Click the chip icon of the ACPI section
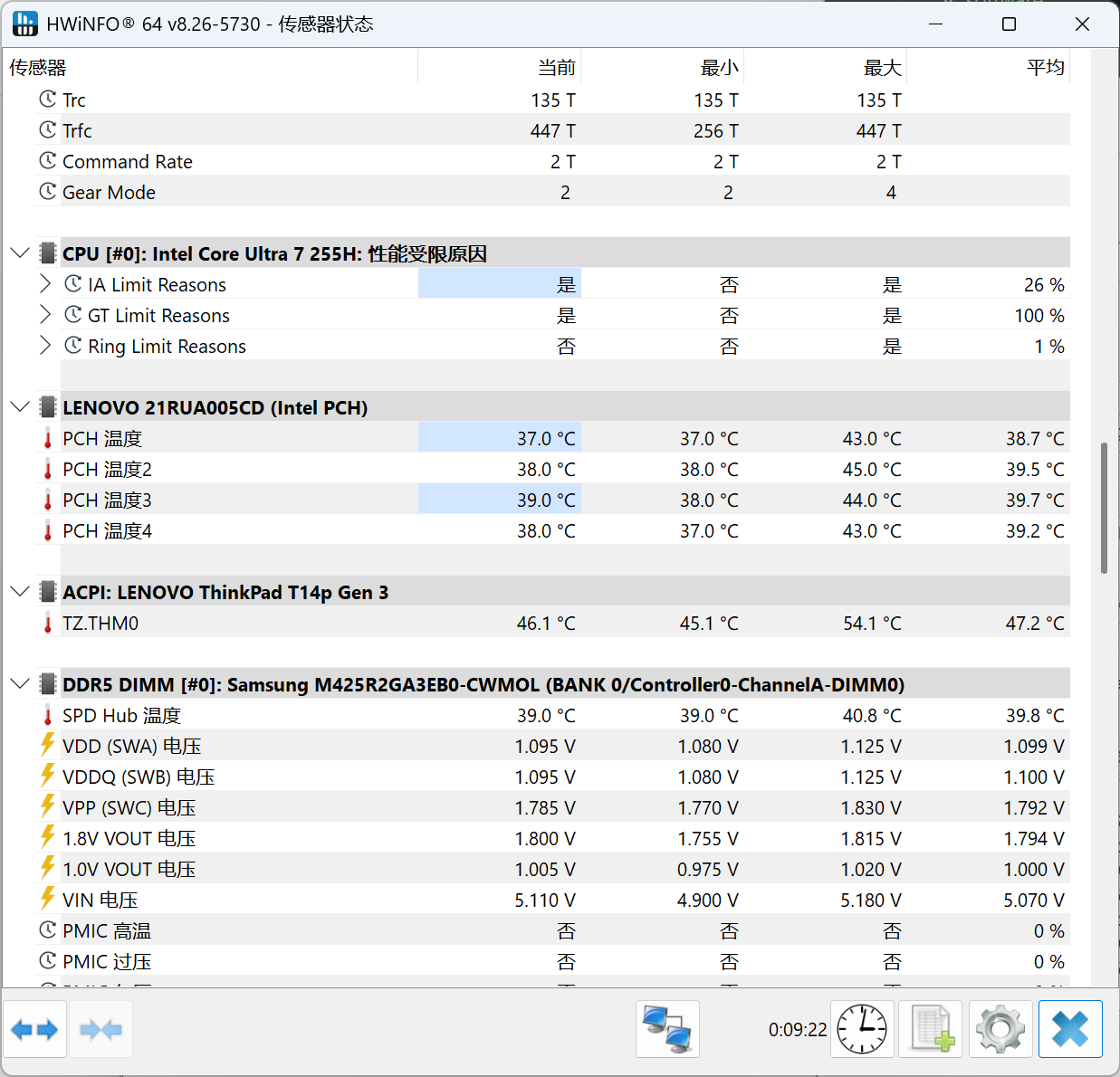 [x=48, y=591]
